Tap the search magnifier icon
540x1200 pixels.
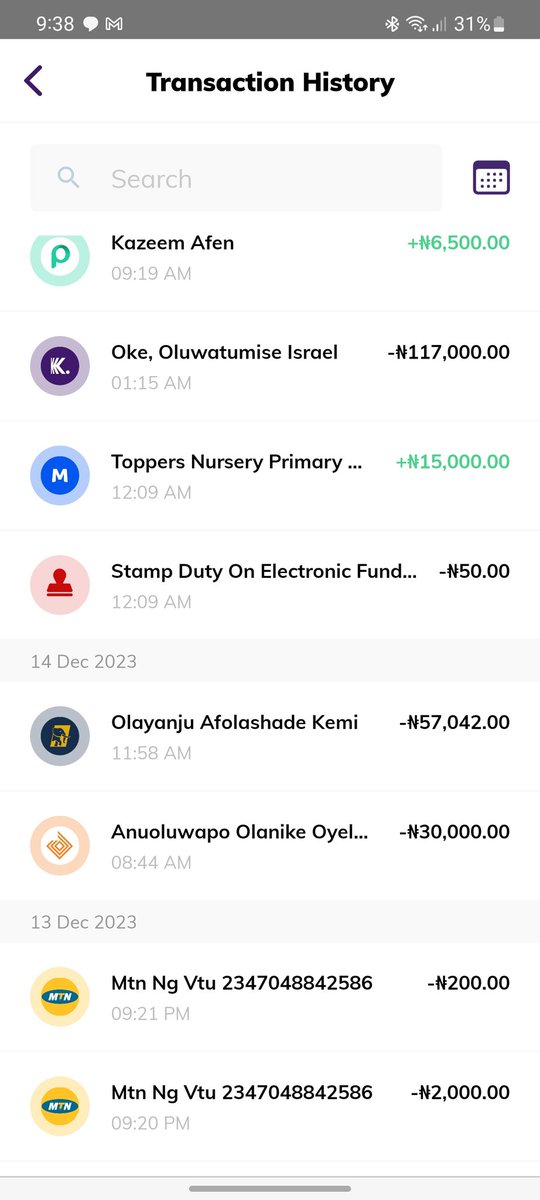tap(68, 178)
